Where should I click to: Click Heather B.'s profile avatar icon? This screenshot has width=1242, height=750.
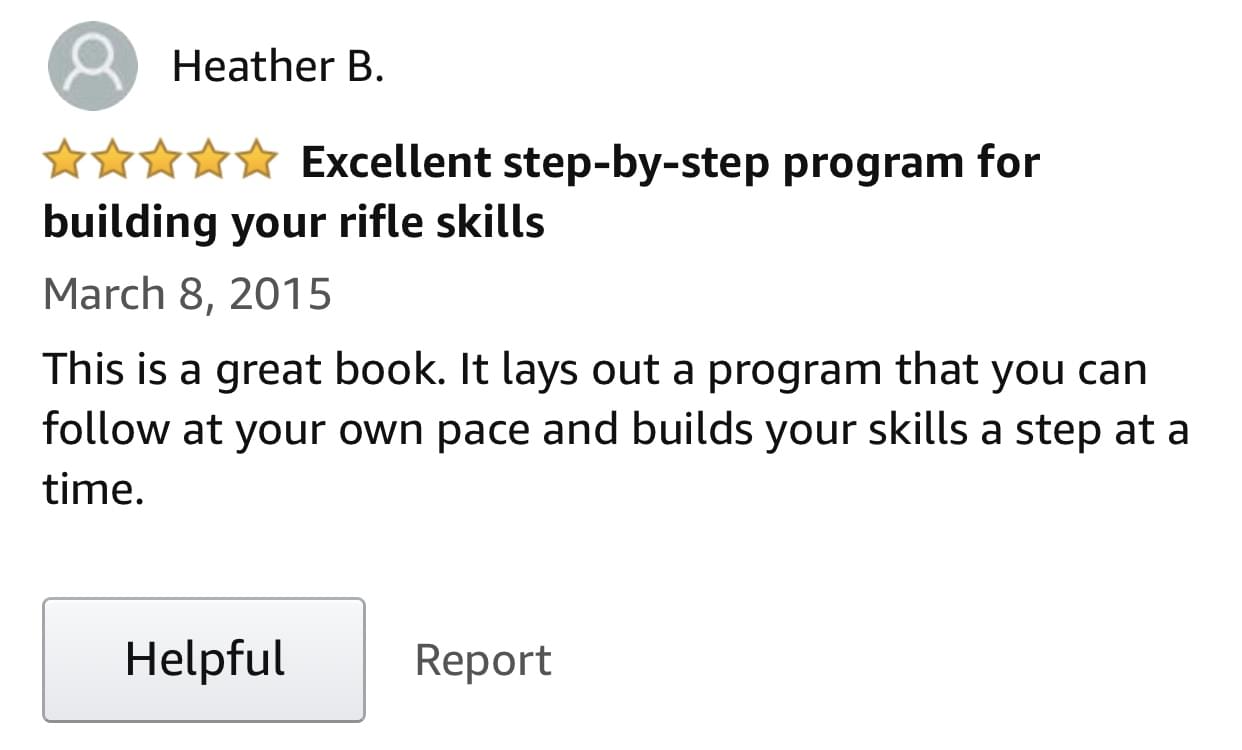pos(92,66)
